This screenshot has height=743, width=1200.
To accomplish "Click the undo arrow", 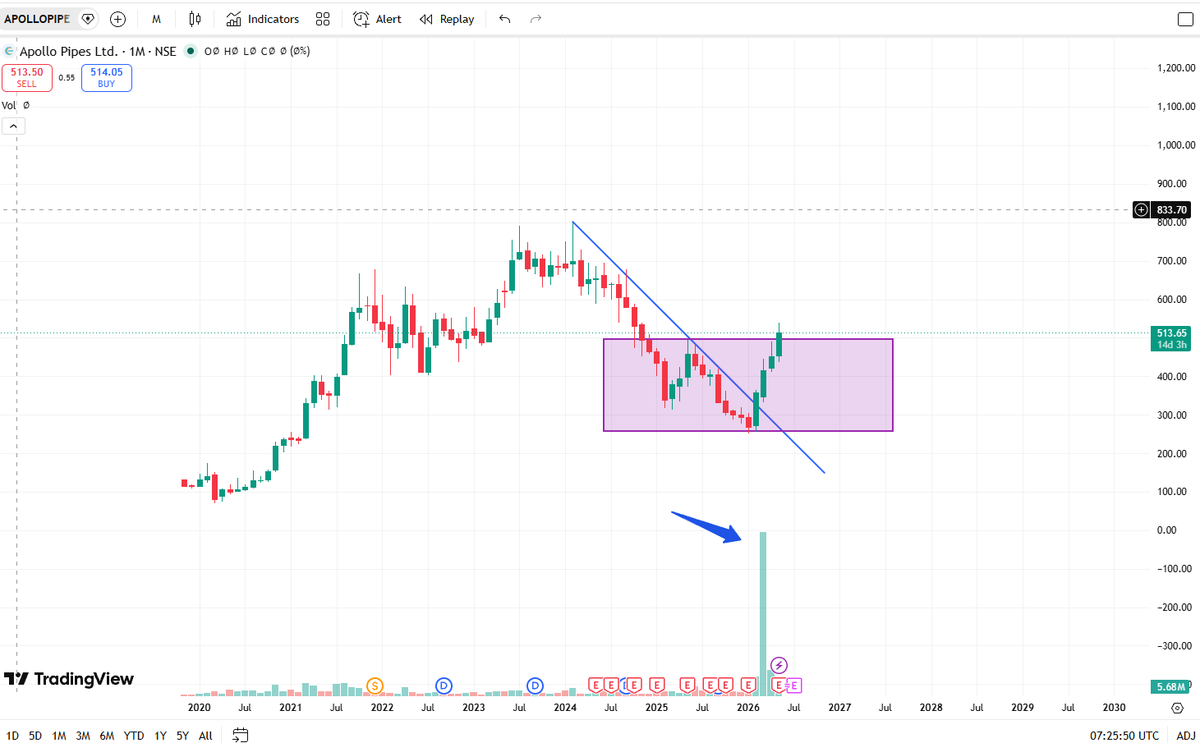I will 504,19.
